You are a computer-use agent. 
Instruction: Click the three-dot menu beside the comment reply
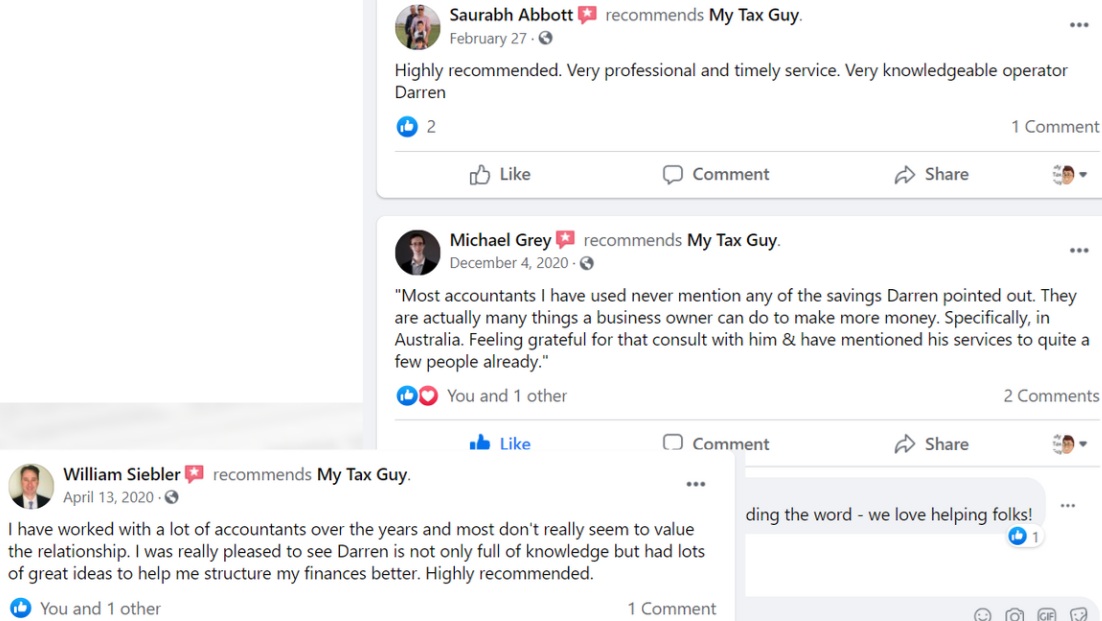coord(1068,506)
